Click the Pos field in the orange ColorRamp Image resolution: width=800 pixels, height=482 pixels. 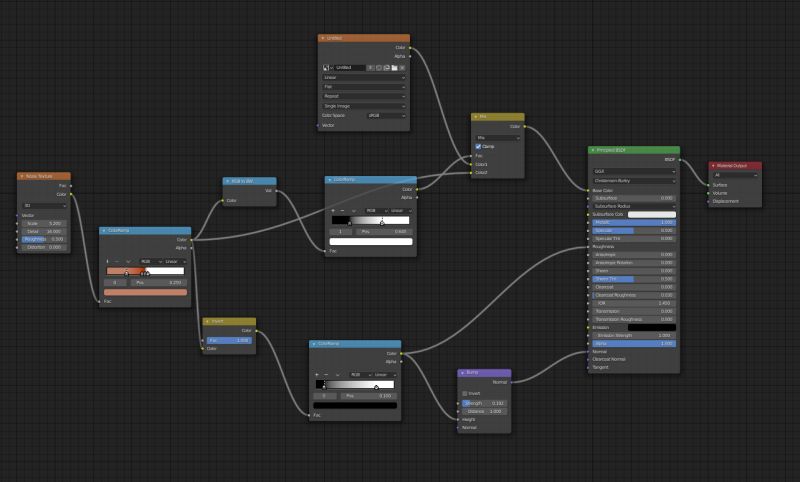159,283
